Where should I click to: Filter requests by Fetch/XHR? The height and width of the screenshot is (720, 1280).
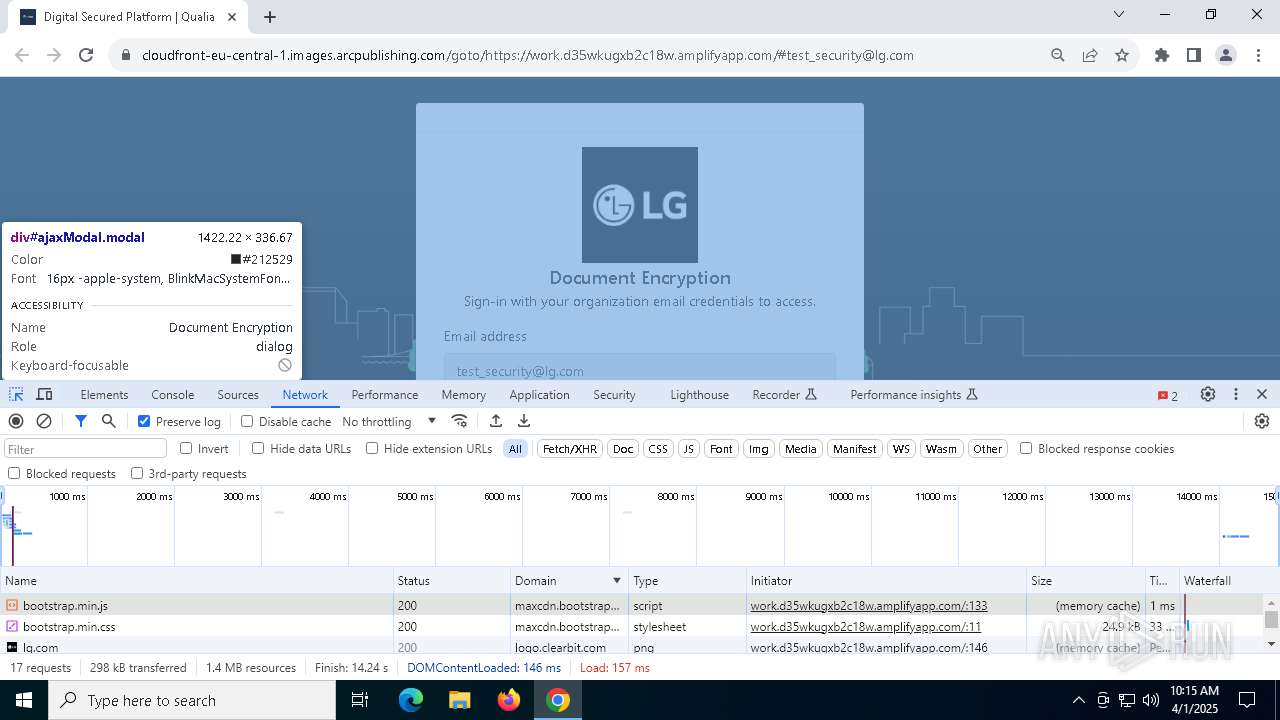pyautogui.click(x=570, y=449)
